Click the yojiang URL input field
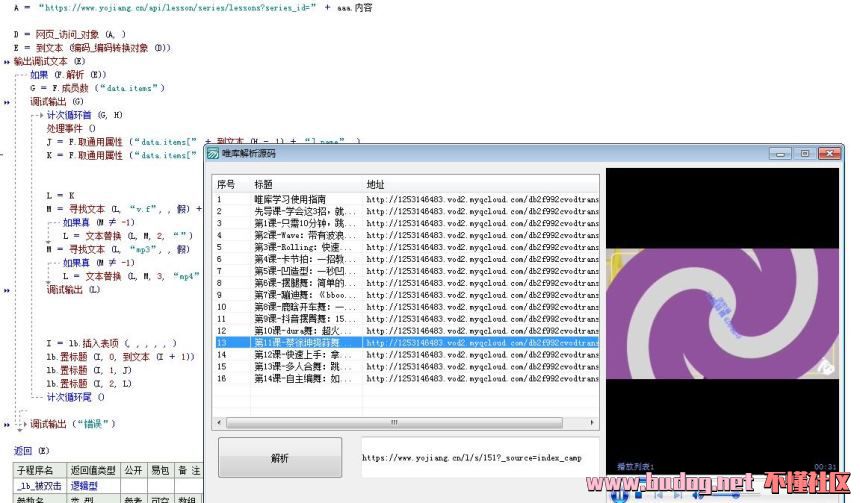 [x=480, y=457]
